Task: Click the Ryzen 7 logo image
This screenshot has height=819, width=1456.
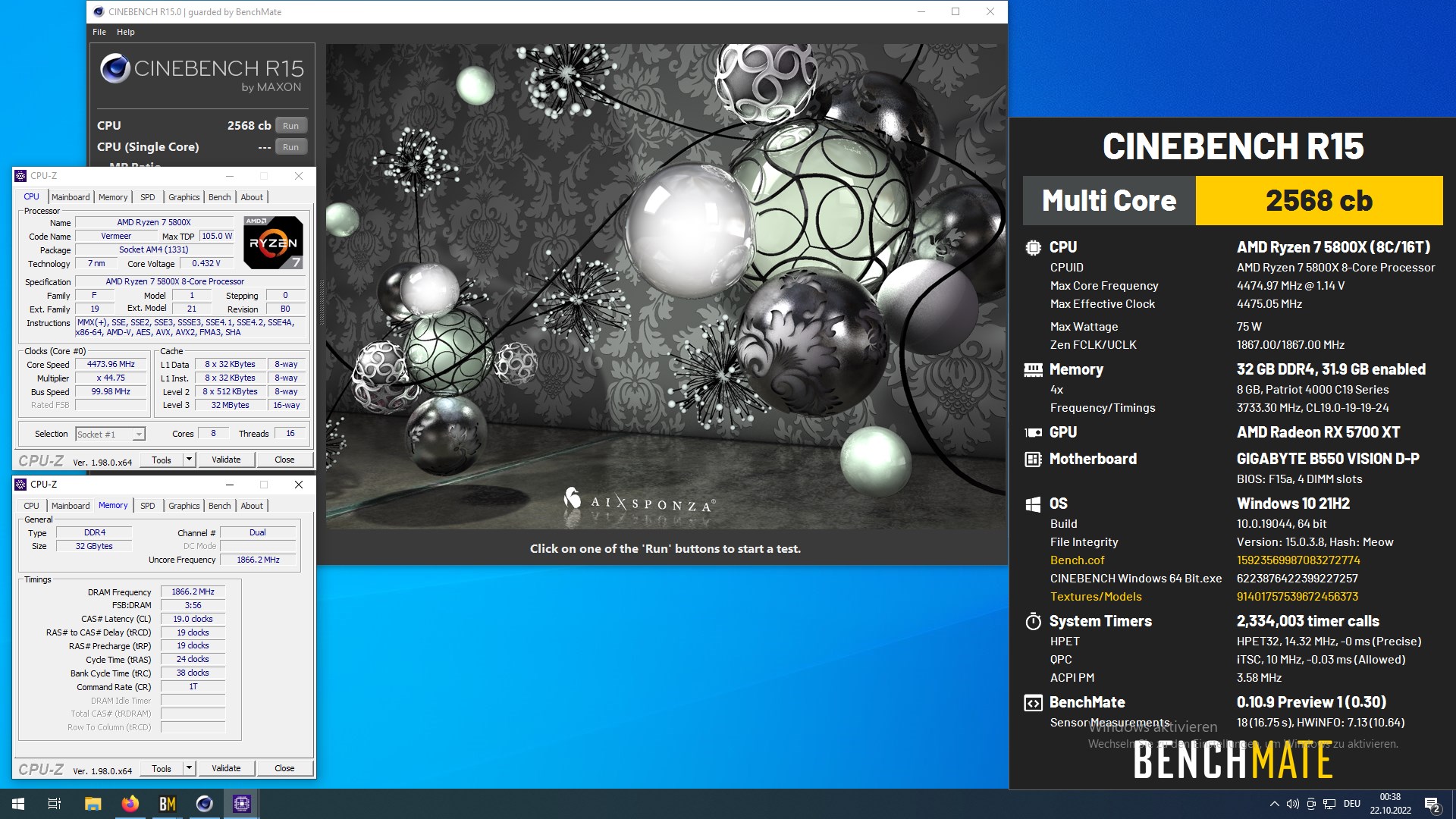Action: [x=274, y=243]
